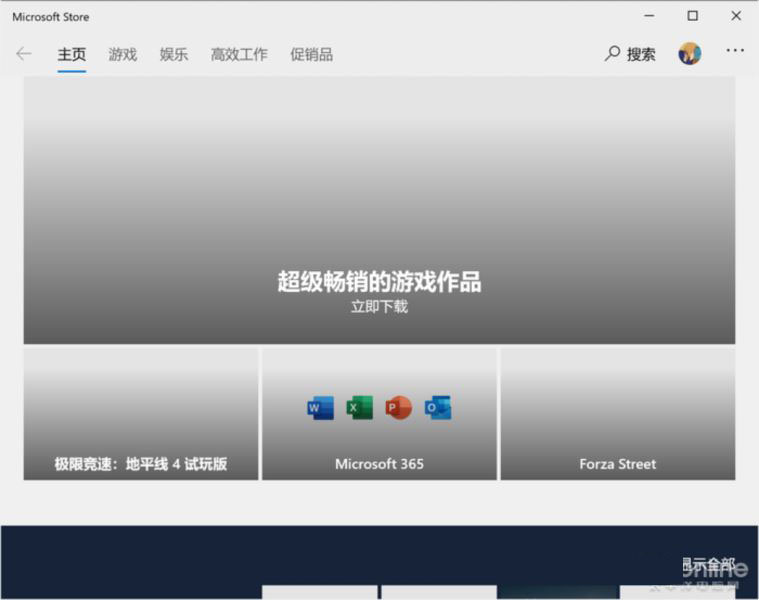Open the search magnifier icon
759x600 pixels.
612,53
